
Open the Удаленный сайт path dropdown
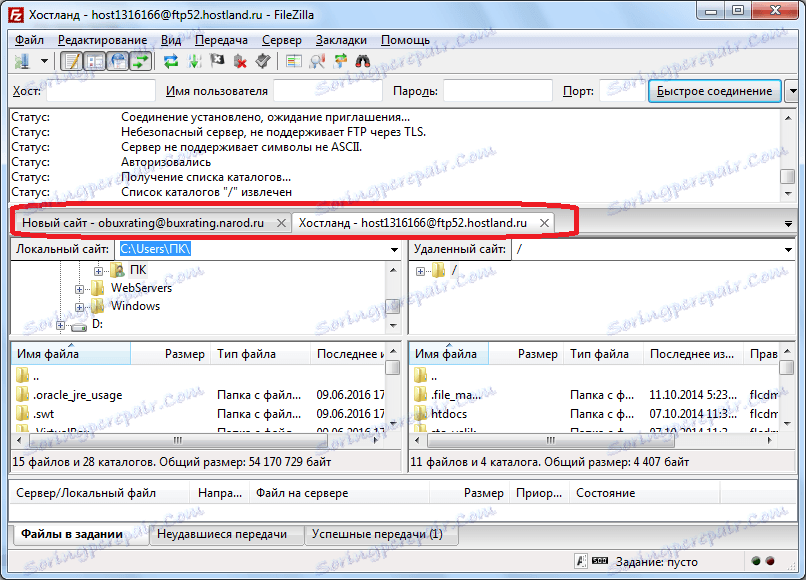click(789, 249)
